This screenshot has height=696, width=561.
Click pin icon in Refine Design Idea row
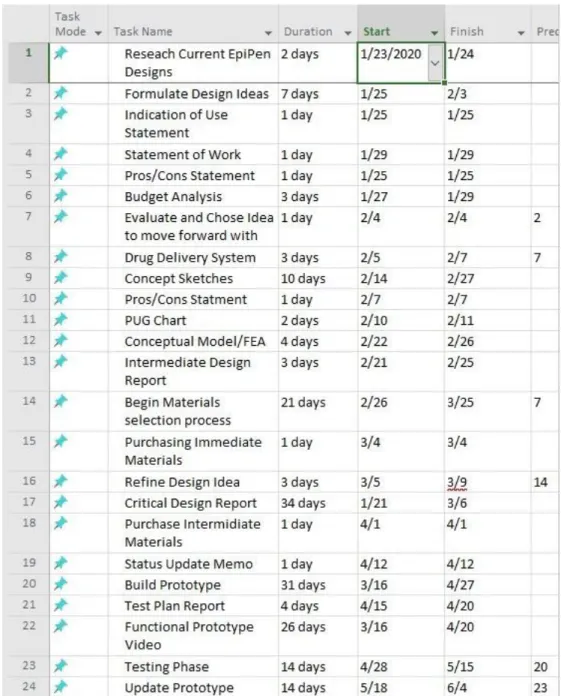click(x=60, y=481)
